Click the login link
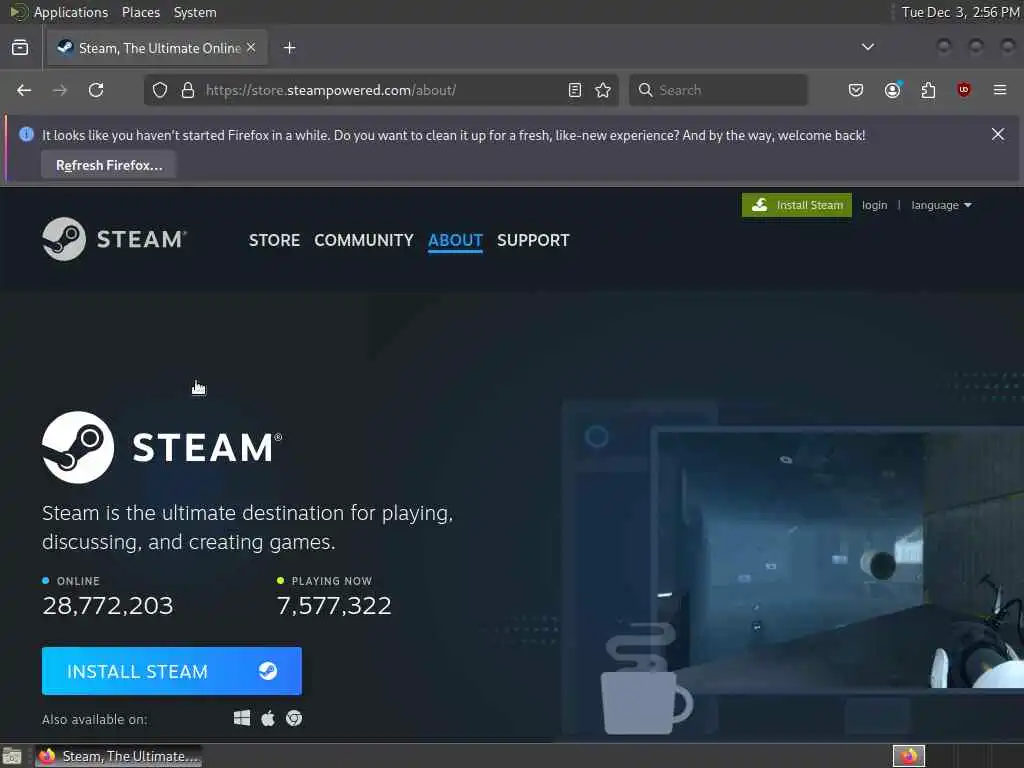The width and height of the screenshot is (1024, 768). (874, 205)
